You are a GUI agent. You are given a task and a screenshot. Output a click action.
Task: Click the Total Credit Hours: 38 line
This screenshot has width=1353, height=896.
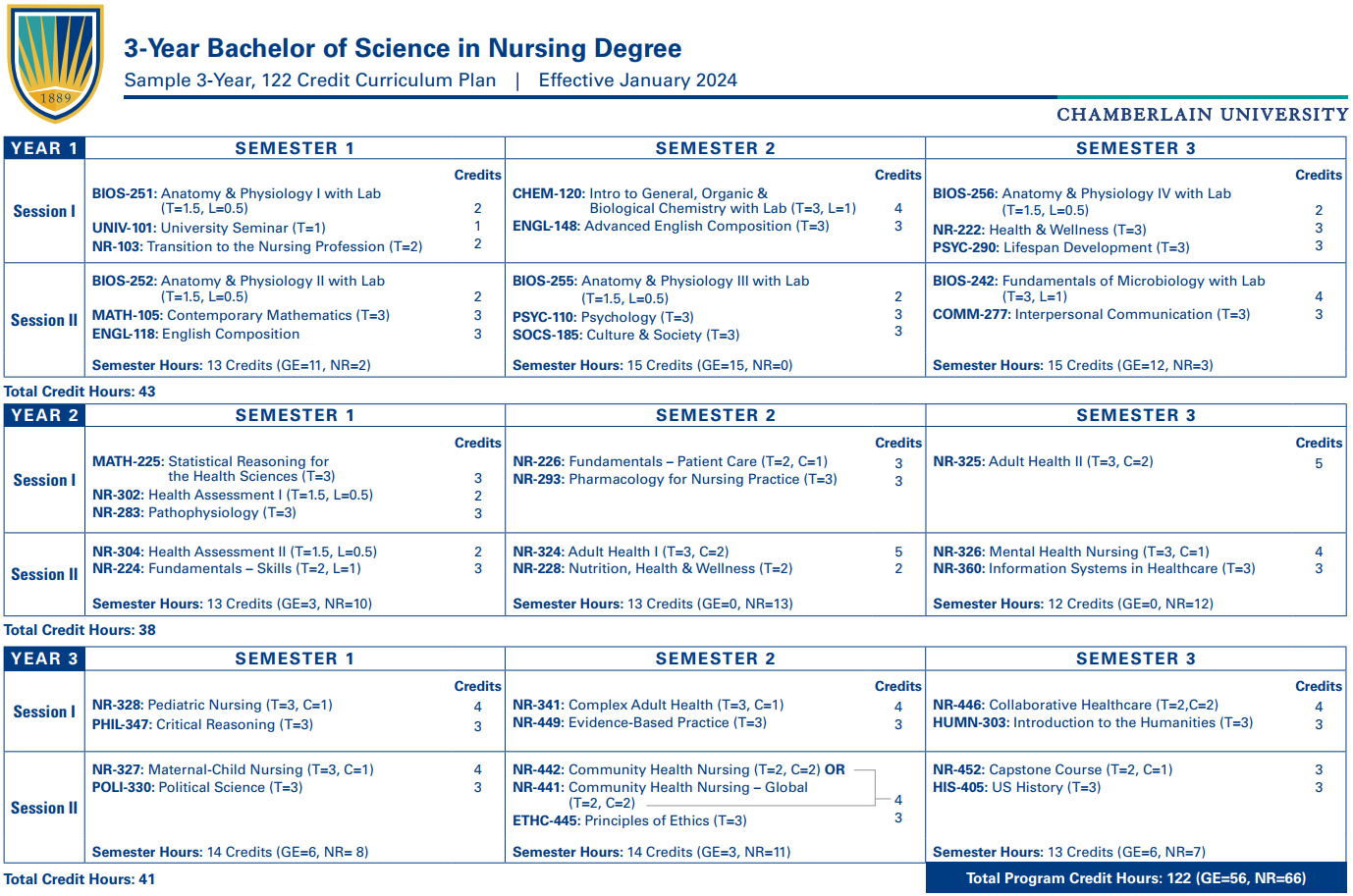point(80,630)
